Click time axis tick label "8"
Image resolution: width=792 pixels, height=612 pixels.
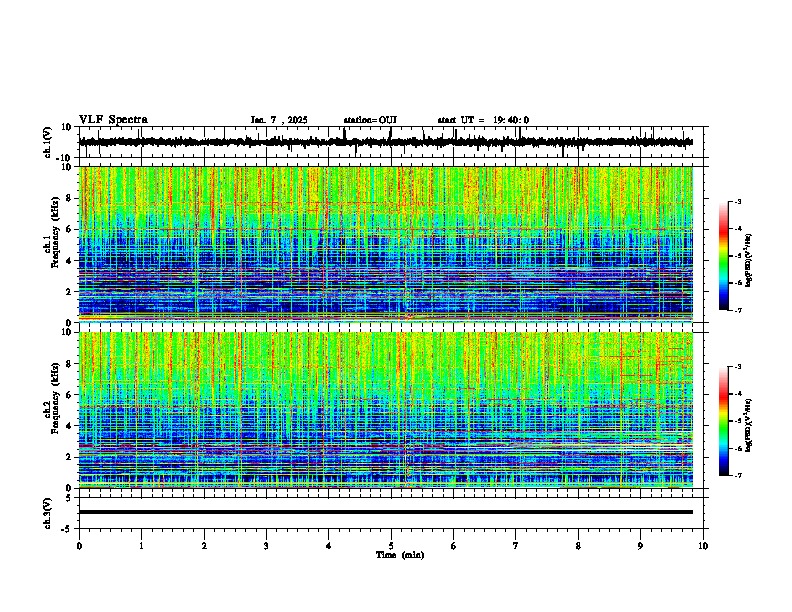(578, 546)
